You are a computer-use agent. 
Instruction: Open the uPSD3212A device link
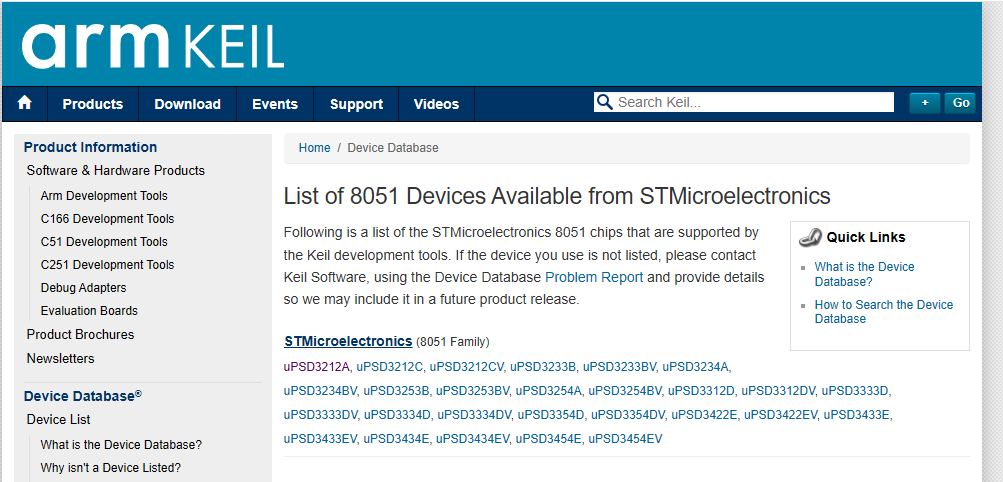(x=317, y=367)
